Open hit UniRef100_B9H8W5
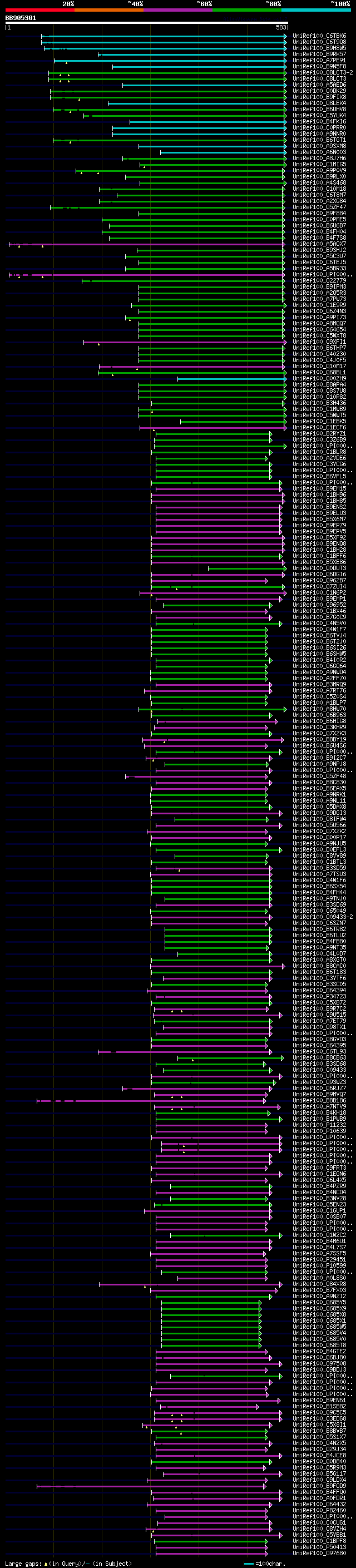The image size is (356, 1568). coord(319,48)
